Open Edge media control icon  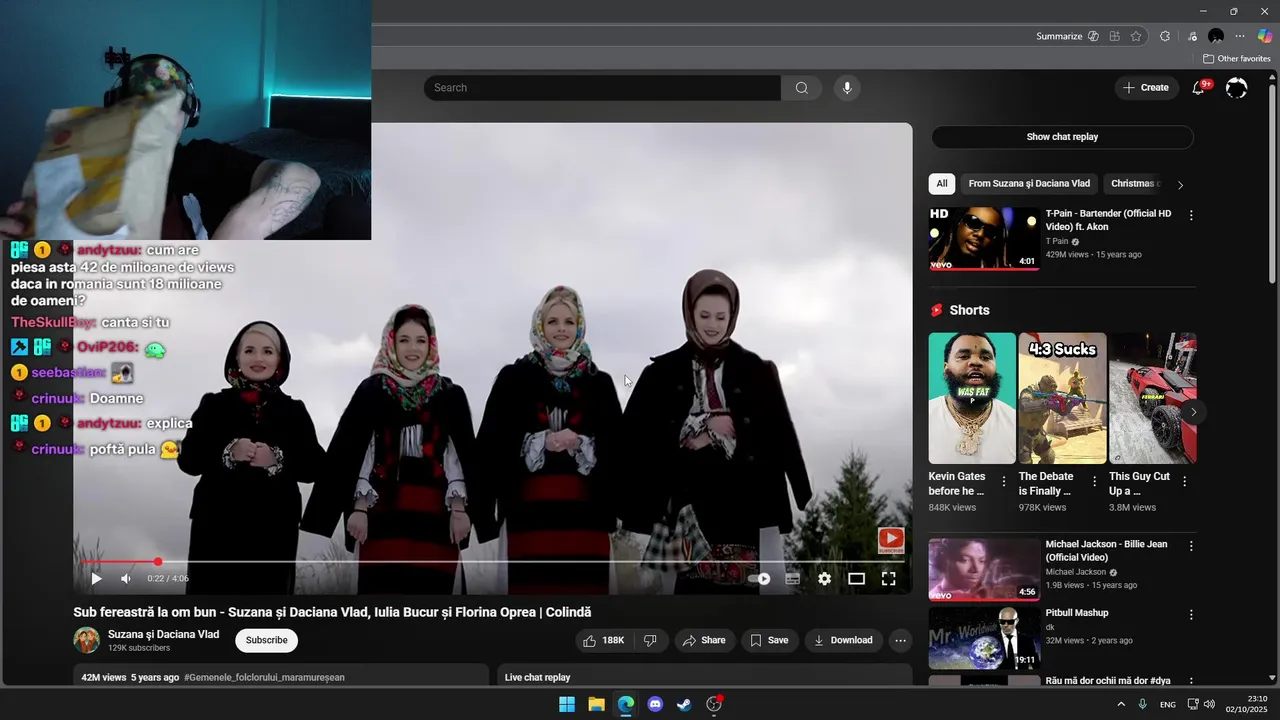[1191, 36]
